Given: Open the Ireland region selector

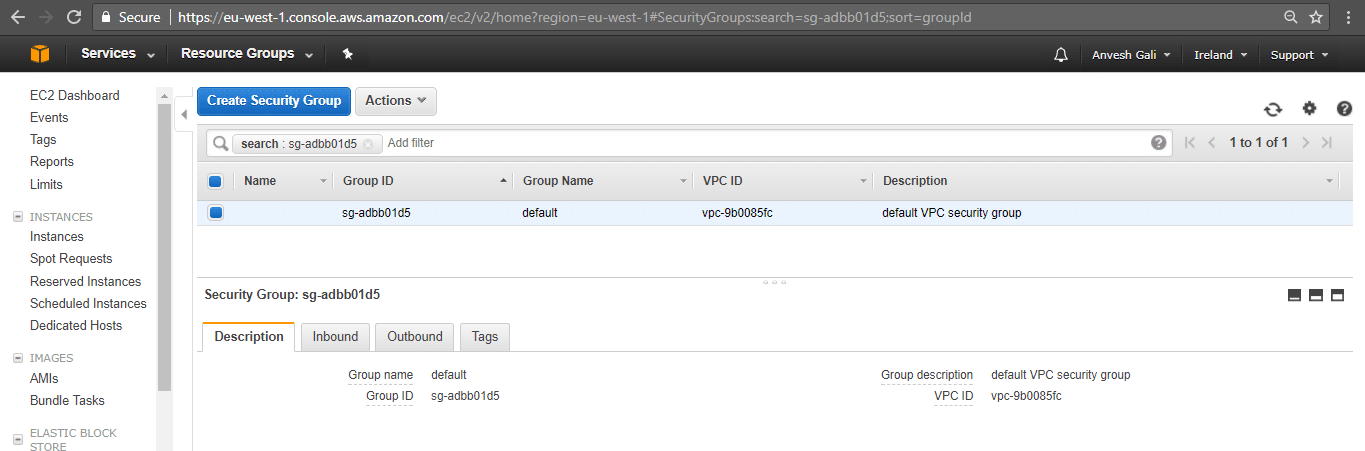Looking at the screenshot, I should (x=1221, y=55).
